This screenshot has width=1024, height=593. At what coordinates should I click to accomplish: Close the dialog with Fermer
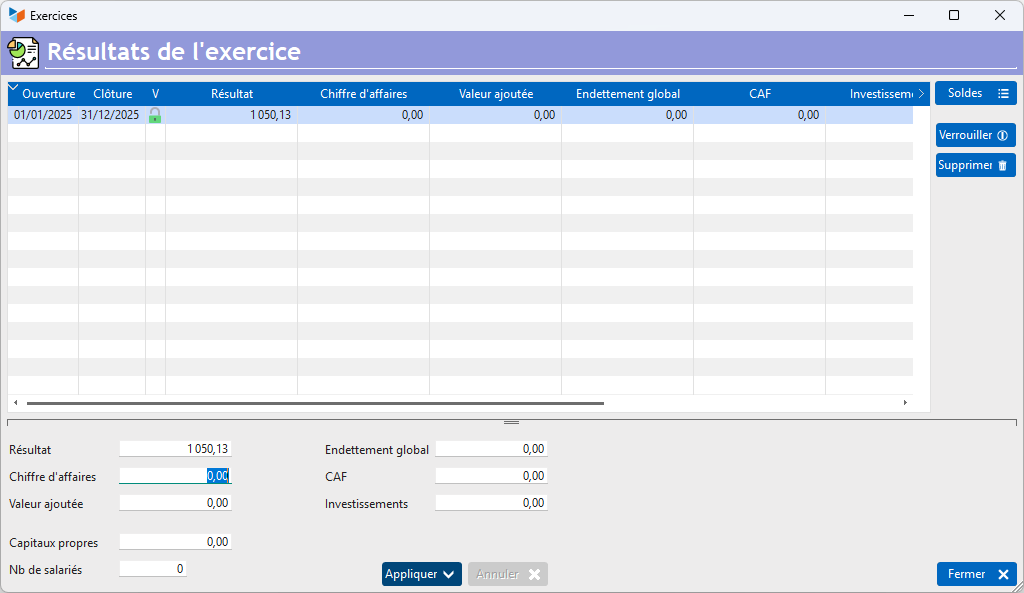click(976, 574)
